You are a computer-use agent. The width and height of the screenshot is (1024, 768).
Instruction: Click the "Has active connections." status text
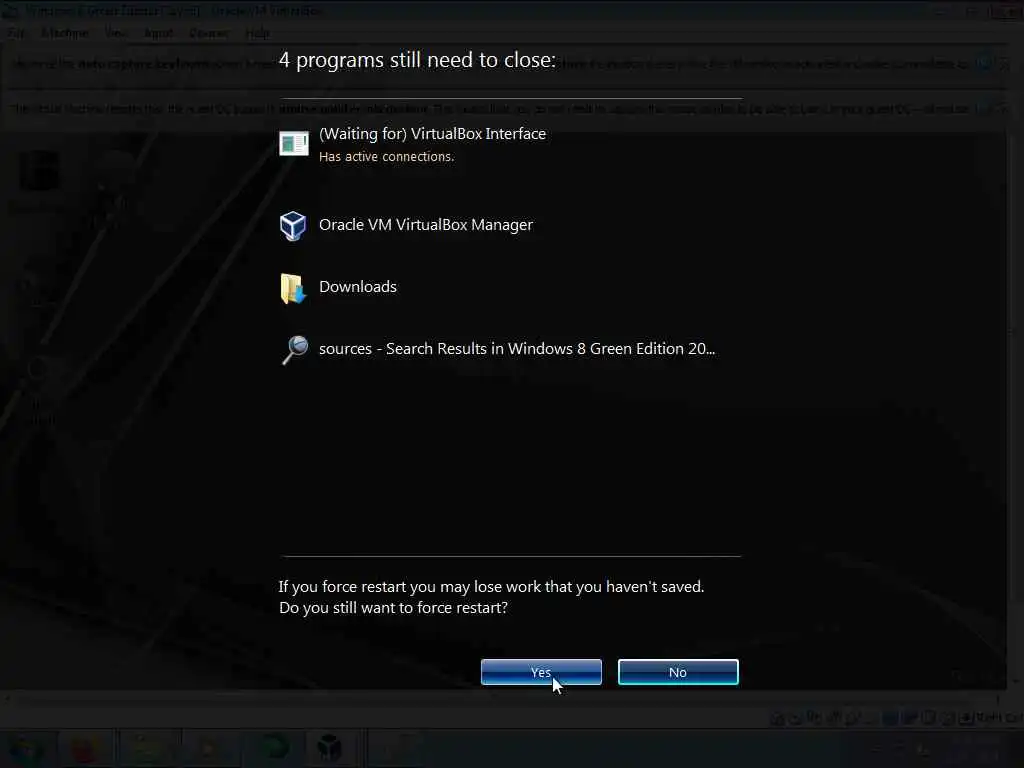387,157
